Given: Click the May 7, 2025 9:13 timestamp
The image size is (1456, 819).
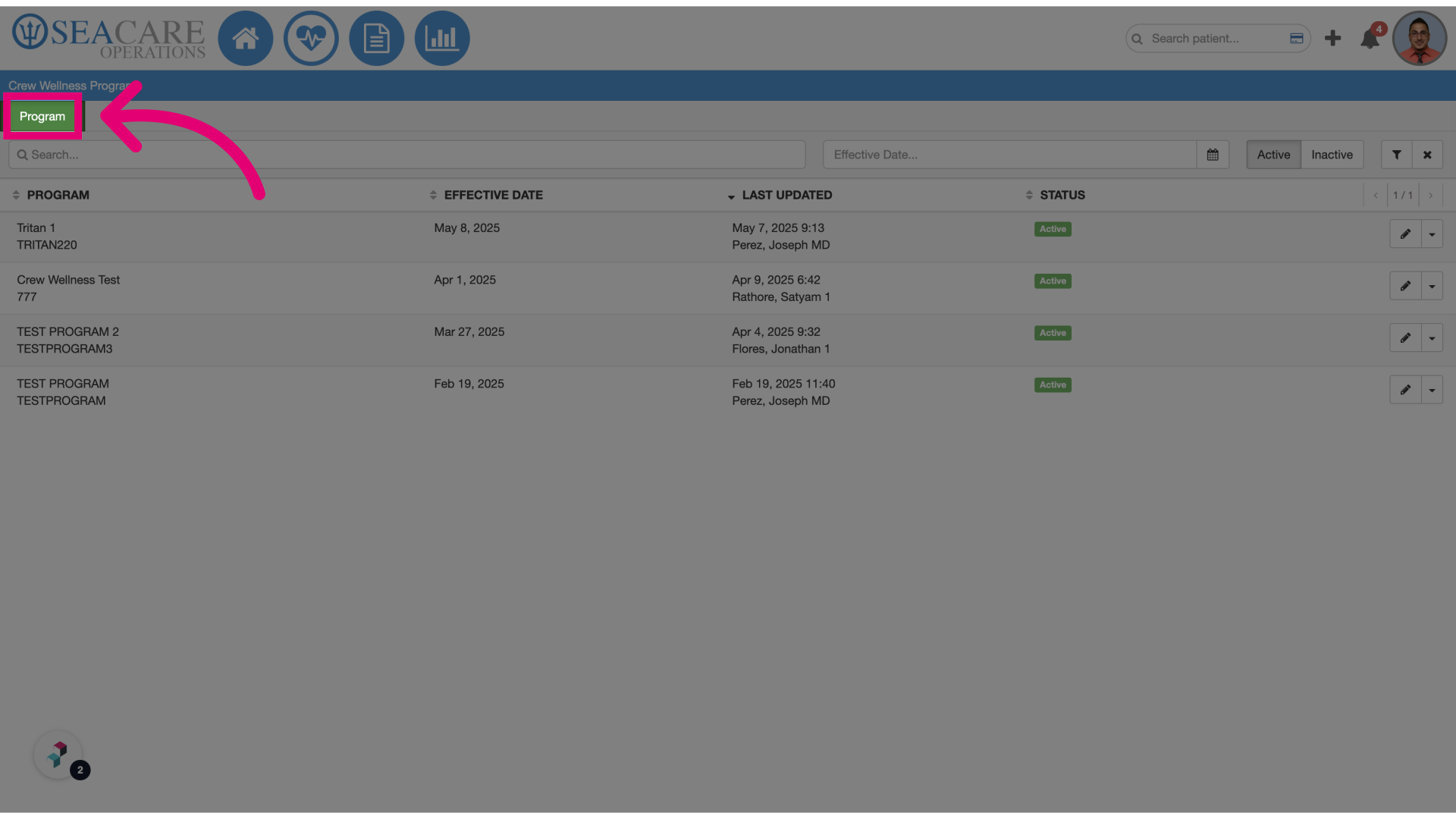Looking at the screenshot, I should (x=778, y=228).
